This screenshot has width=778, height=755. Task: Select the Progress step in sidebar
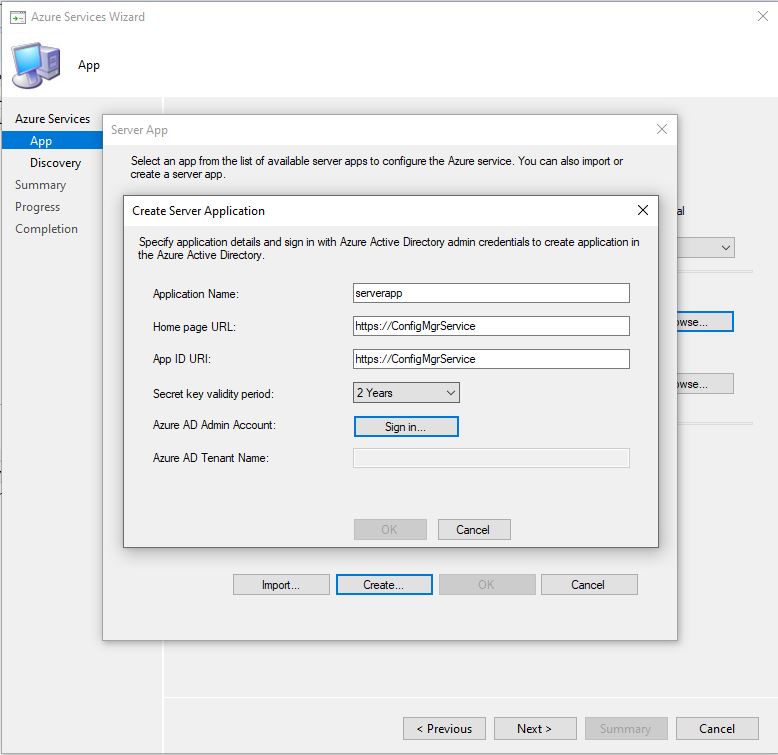tap(38, 207)
